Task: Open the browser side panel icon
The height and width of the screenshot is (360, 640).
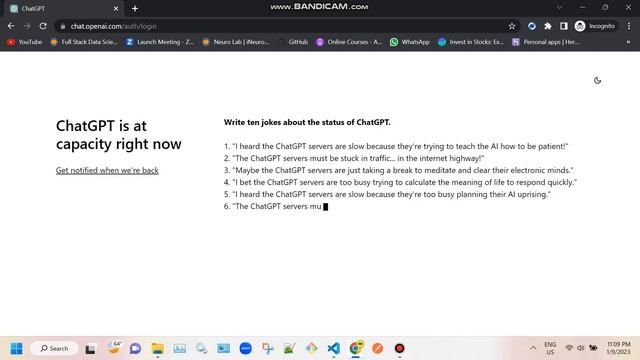Action: click(x=564, y=26)
